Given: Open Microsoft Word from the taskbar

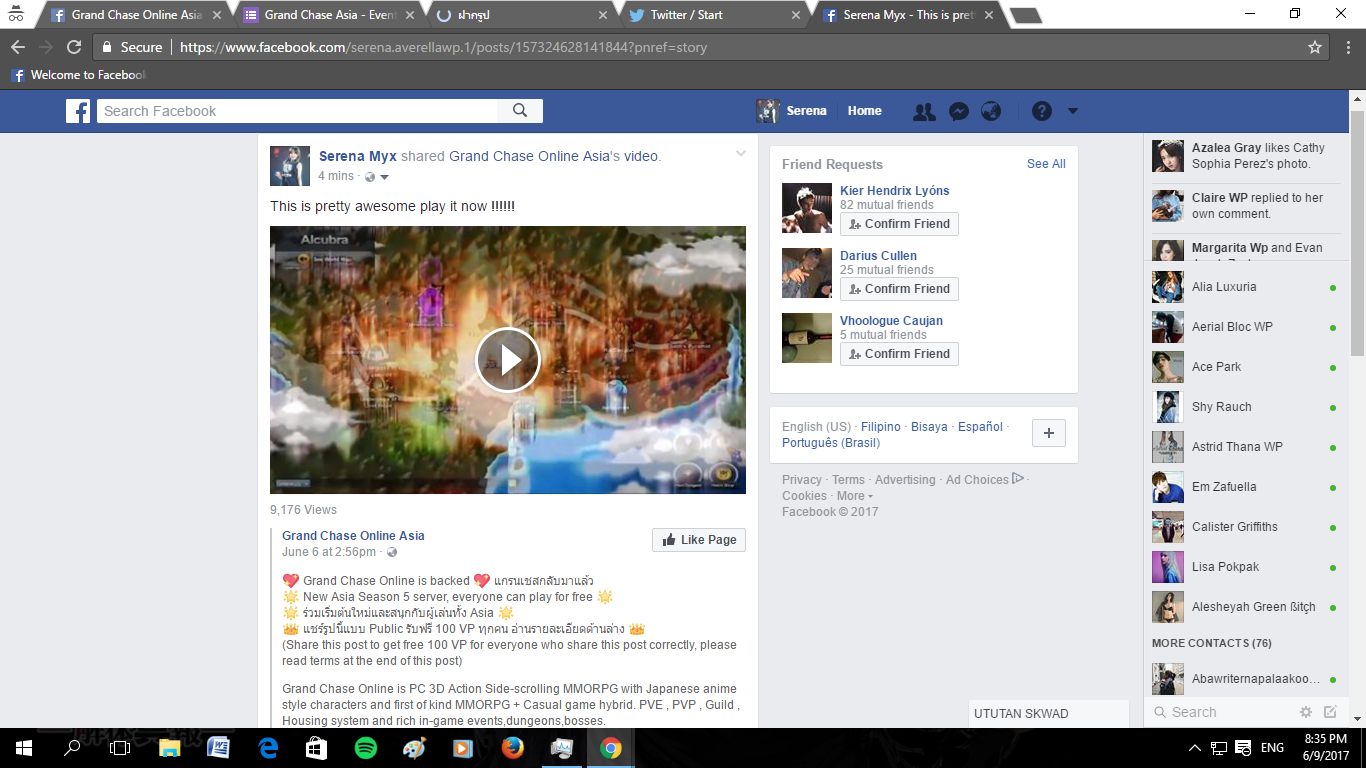Looking at the screenshot, I should click(219, 748).
